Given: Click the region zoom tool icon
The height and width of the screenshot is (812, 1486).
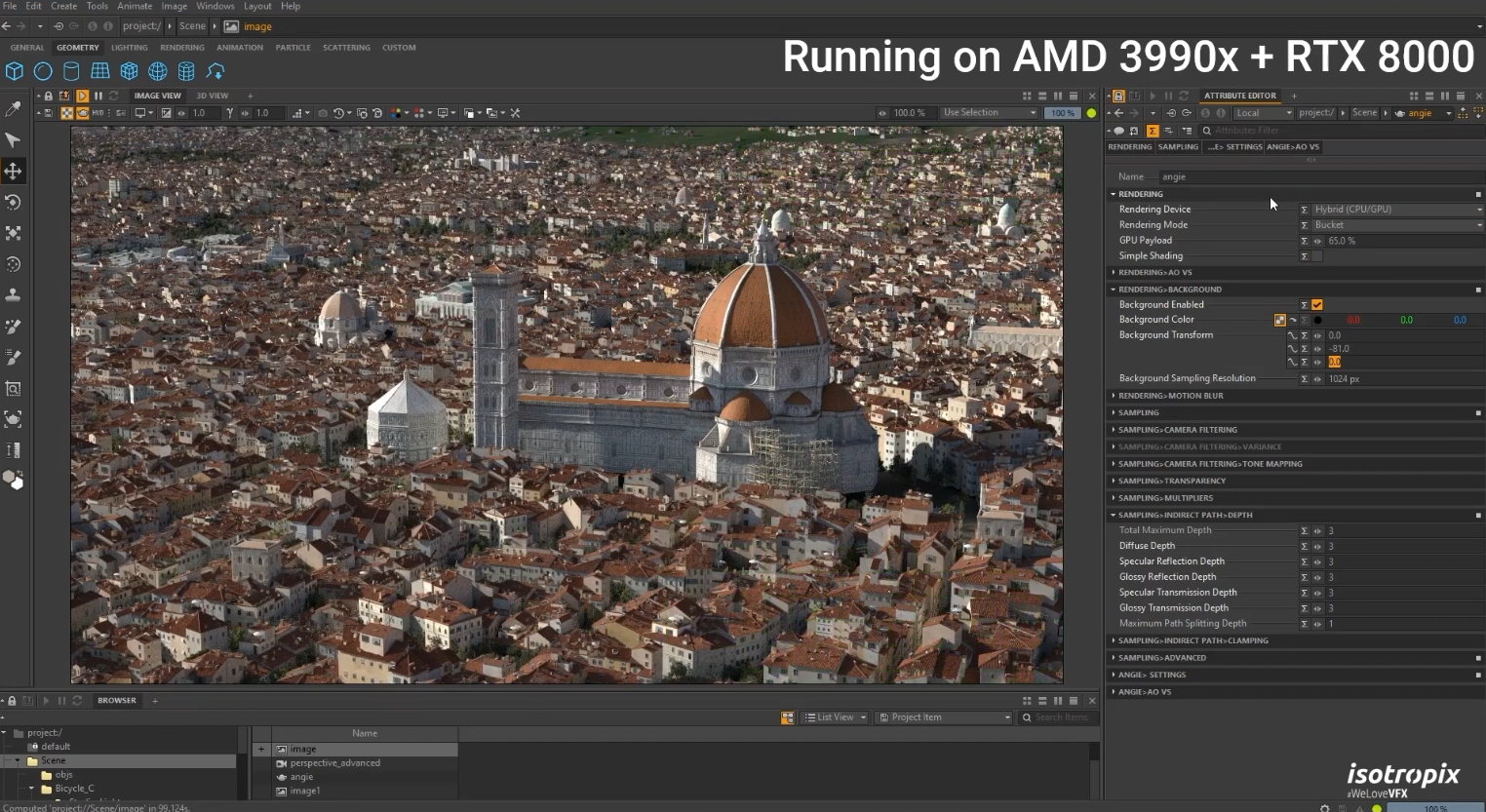Looking at the screenshot, I should 13,389.
